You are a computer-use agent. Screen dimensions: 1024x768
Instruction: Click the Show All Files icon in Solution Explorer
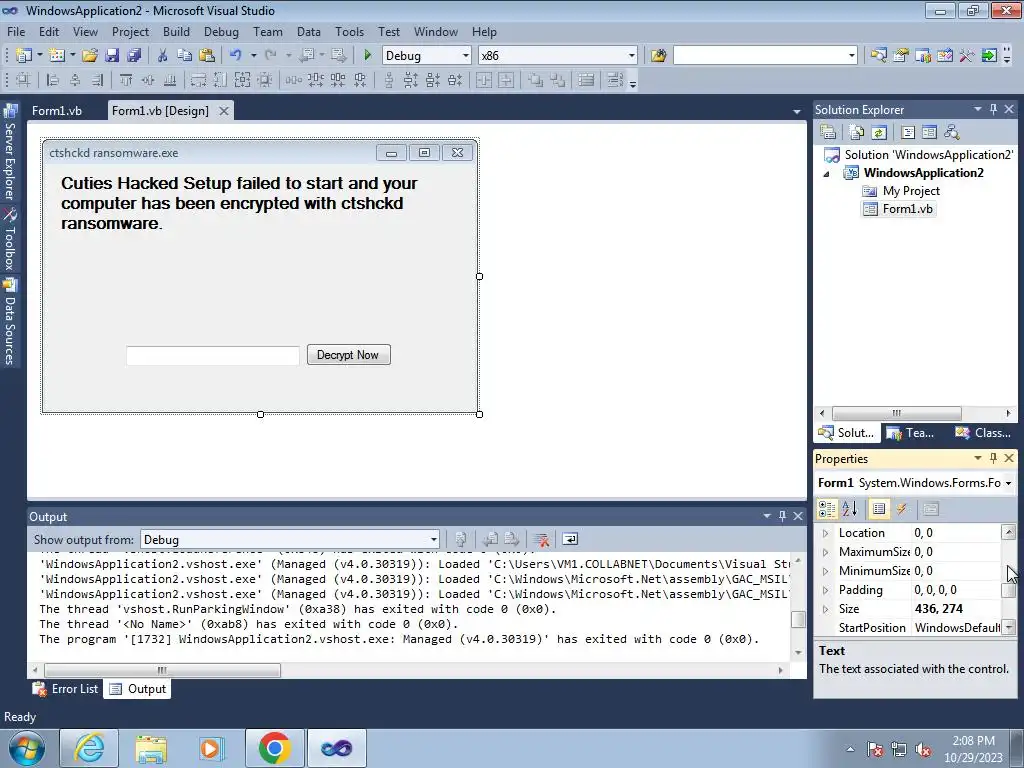[x=857, y=133]
